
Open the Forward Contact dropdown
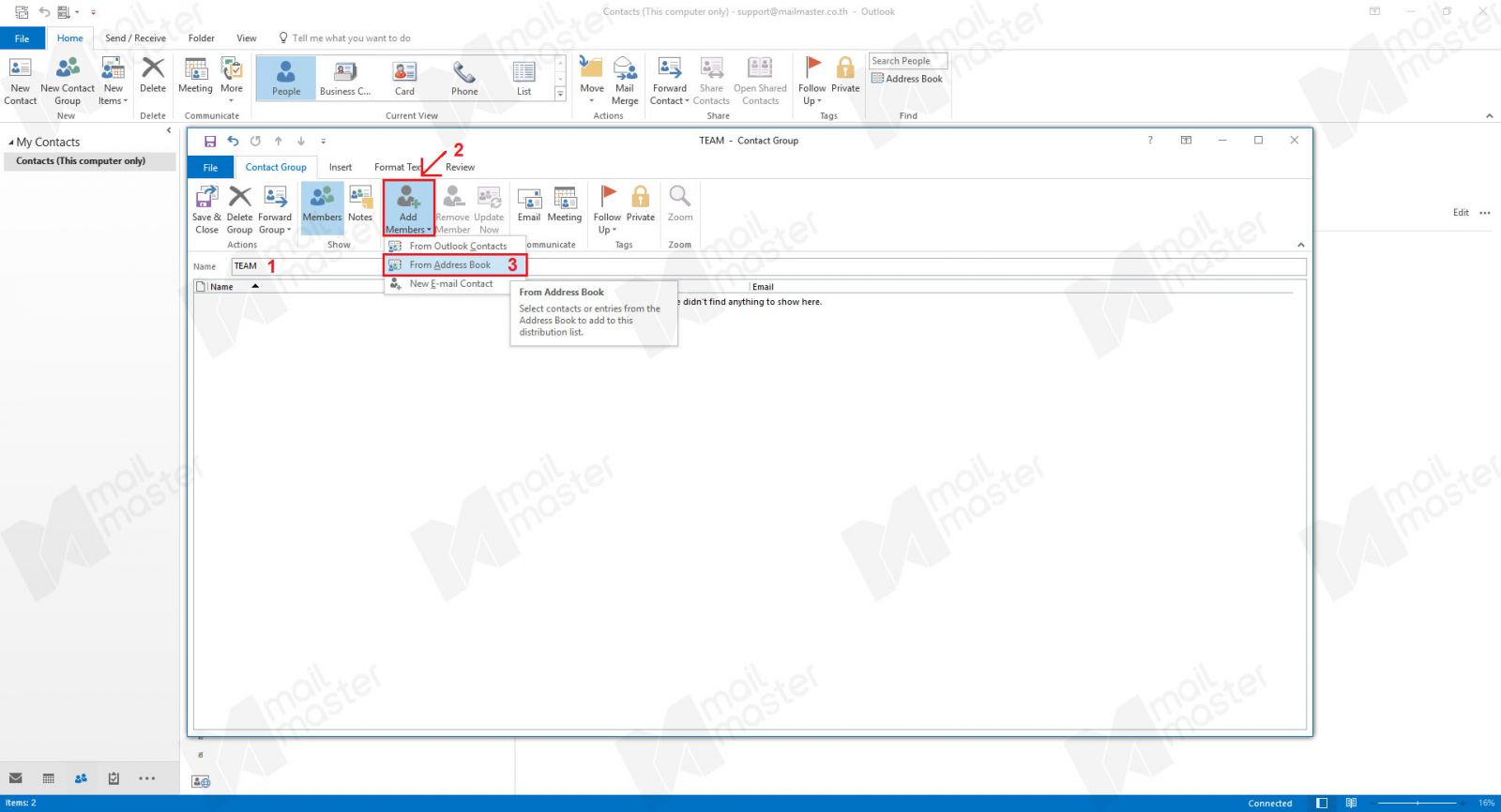click(x=670, y=81)
